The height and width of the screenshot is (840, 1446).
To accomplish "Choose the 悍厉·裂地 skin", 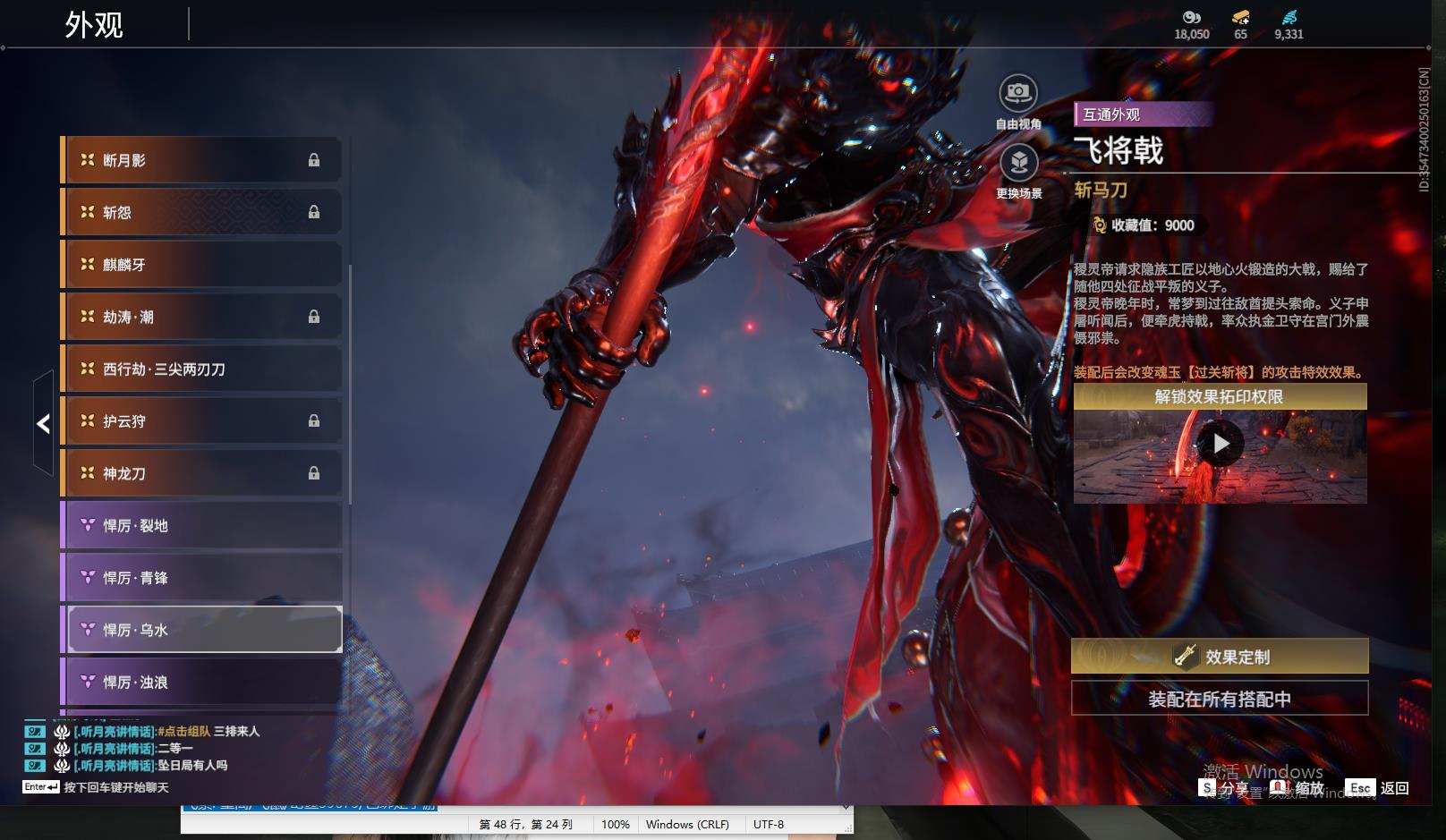I will (x=201, y=525).
